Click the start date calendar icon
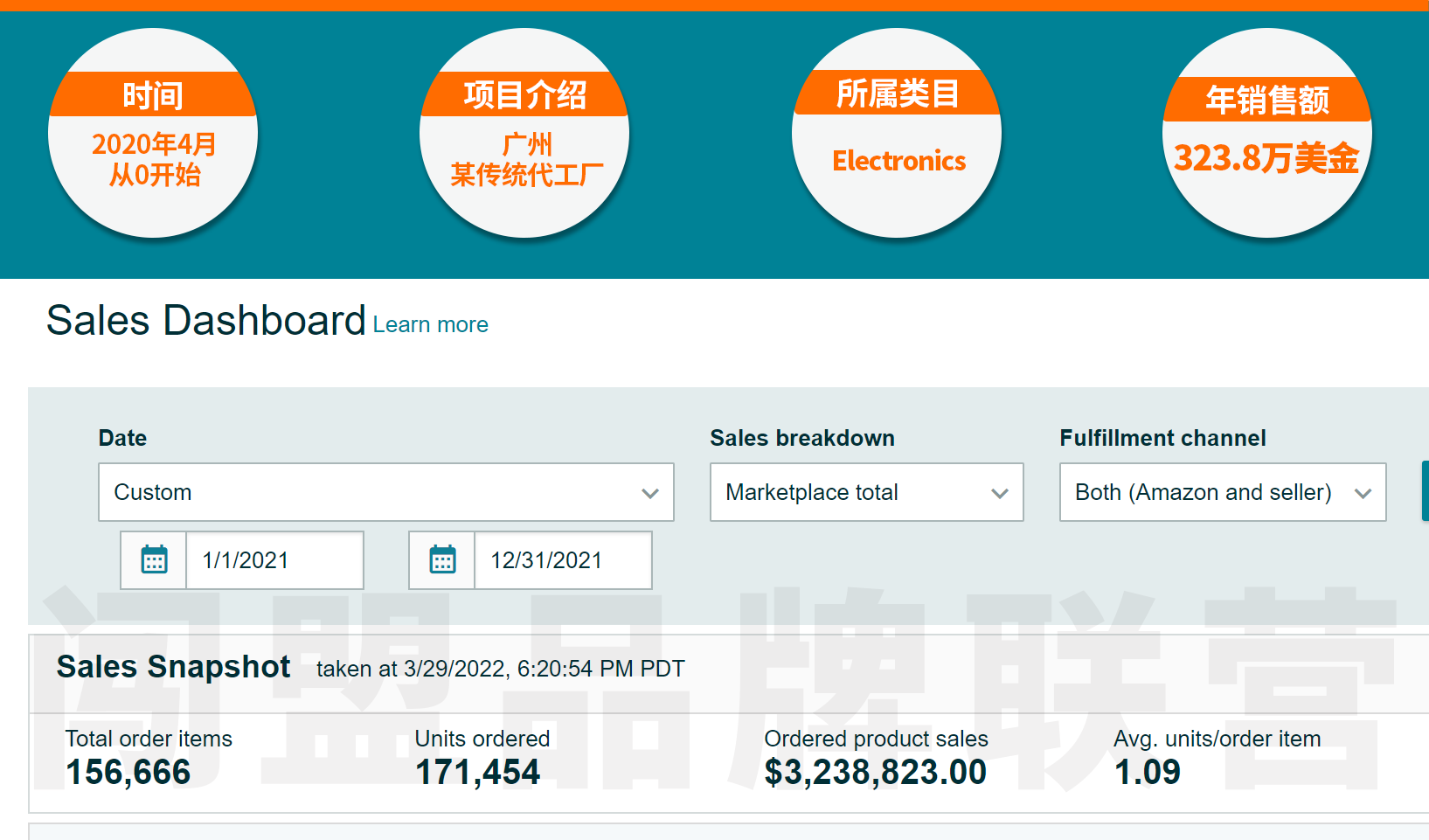Image resolution: width=1429 pixels, height=840 pixels. (x=154, y=560)
